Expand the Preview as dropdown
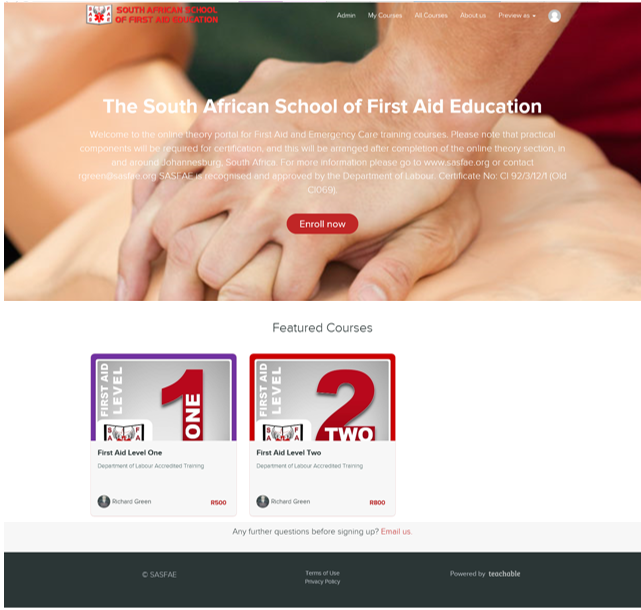641x610 pixels. (x=517, y=16)
